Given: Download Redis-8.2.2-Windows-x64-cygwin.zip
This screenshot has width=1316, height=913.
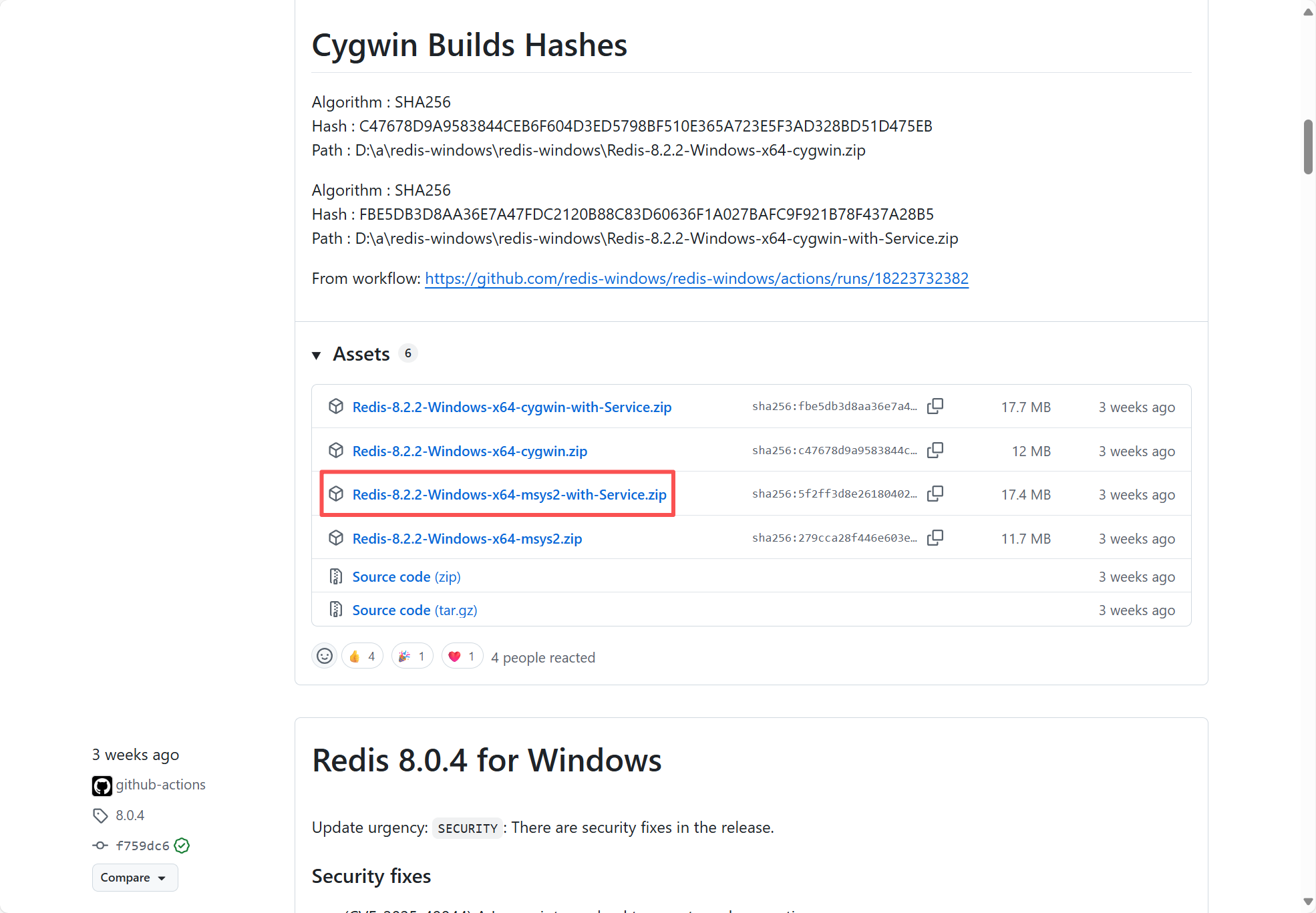Looking at the screenshot, I should click(470, 451).
